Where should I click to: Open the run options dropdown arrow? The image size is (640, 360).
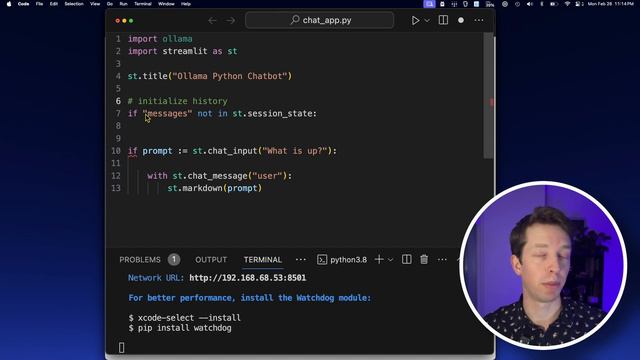point(427,20)
